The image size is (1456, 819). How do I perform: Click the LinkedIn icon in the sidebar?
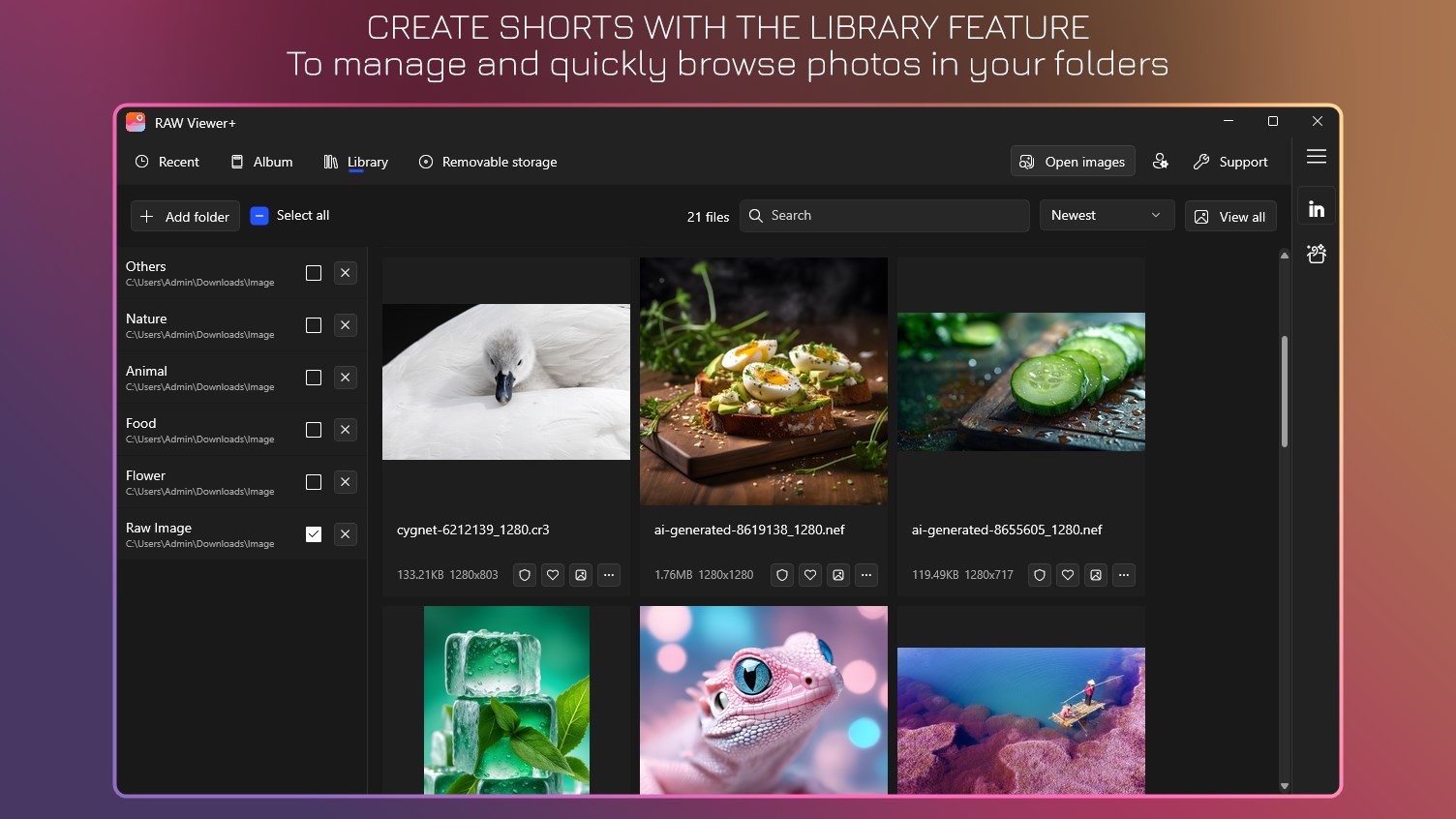point(1317,208)
